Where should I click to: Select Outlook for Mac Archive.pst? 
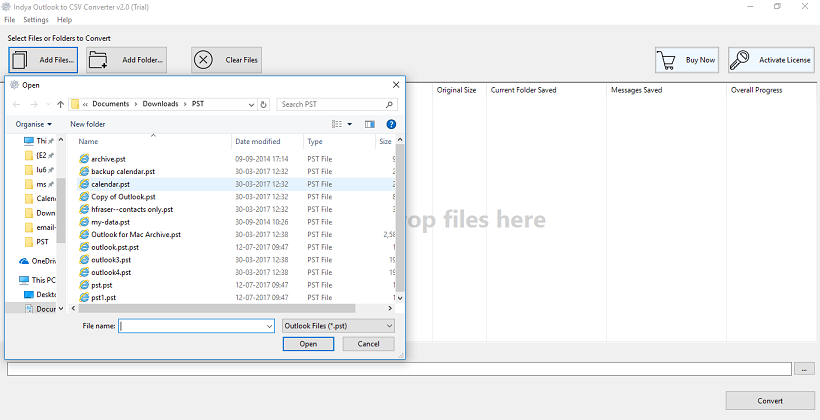(136, 234)
